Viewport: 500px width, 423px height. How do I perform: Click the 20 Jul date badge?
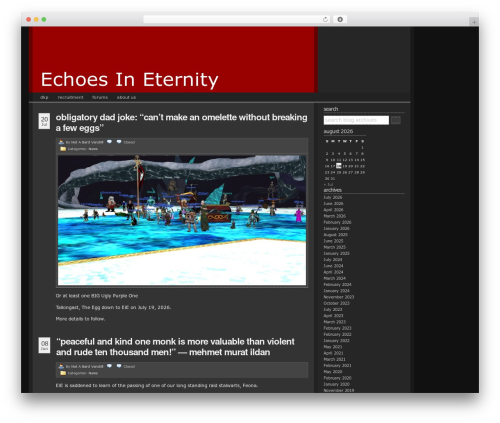coord(44,121)
